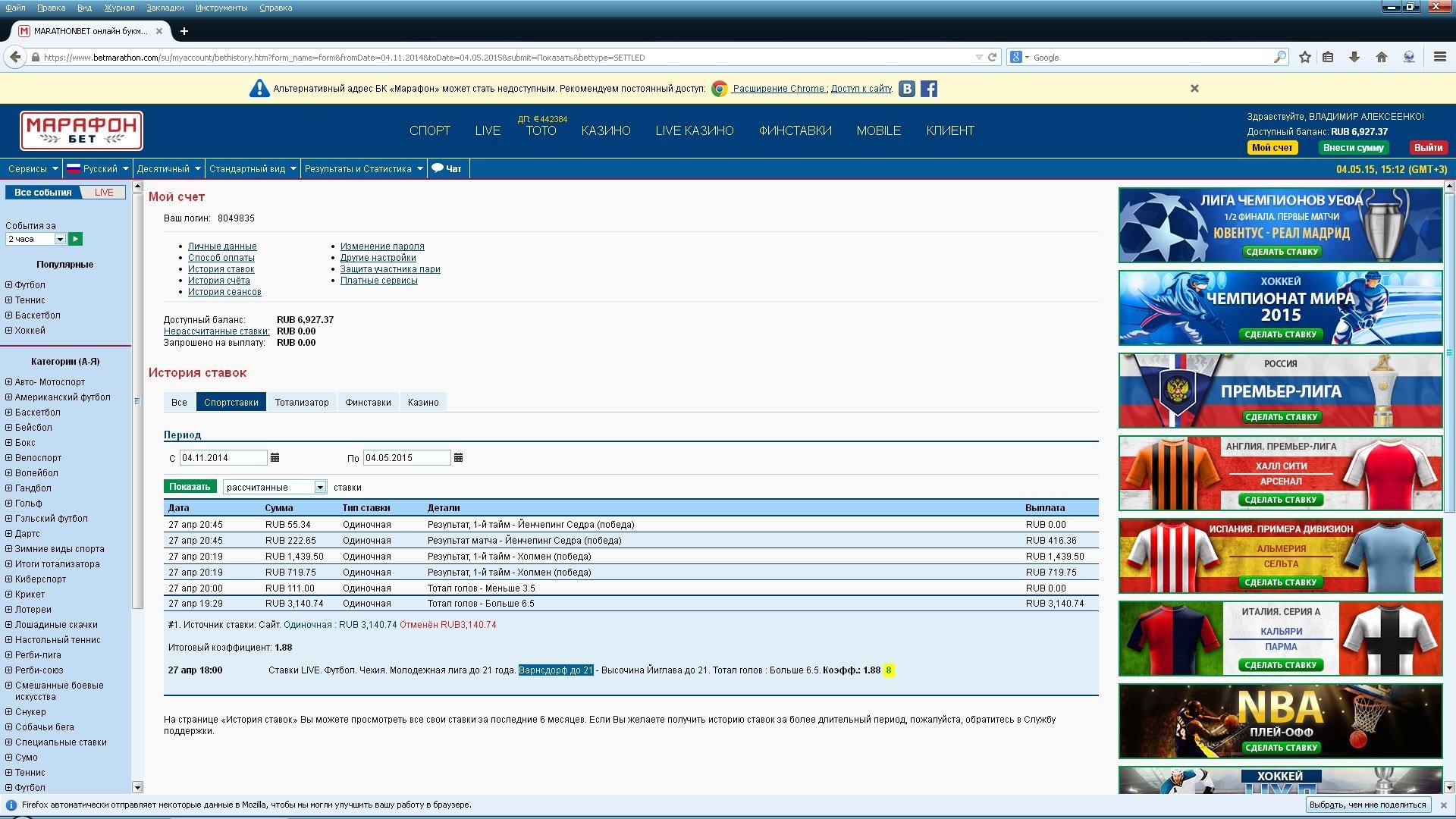1456x819 pixels.
Task: Open the Firefox hamburger menu
Action: (x=1439, y=57)
